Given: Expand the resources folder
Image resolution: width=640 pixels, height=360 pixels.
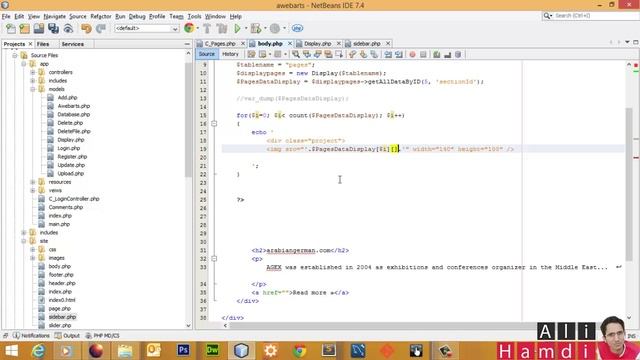Looking at the screenshot, I should tap(33, 182).
